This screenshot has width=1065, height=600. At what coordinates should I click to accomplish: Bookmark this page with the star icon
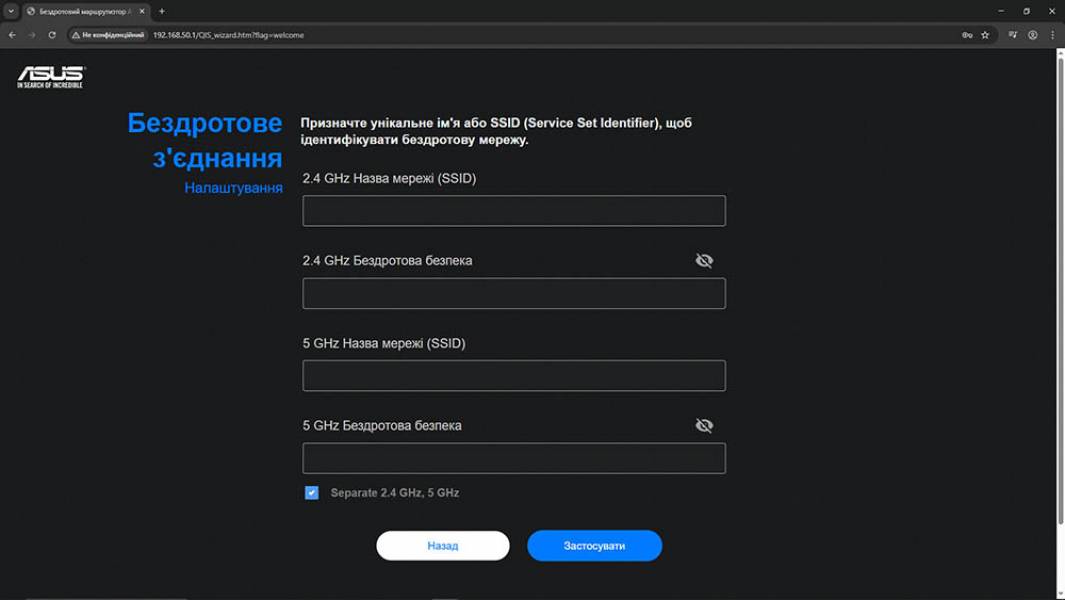tap(985, 35)
